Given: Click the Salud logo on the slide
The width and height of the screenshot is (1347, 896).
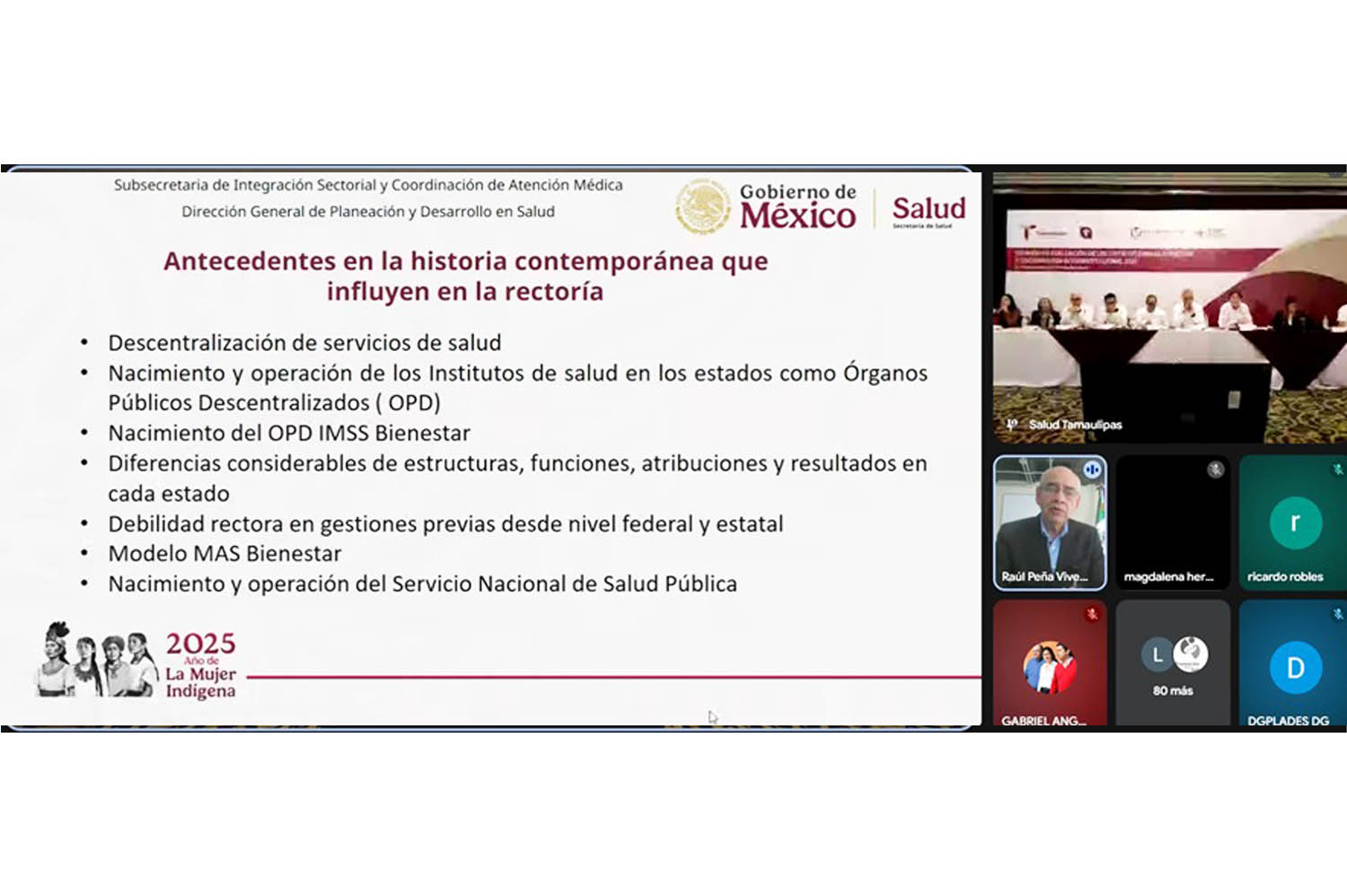Looking at the screenshot, I should click(929, 209).
